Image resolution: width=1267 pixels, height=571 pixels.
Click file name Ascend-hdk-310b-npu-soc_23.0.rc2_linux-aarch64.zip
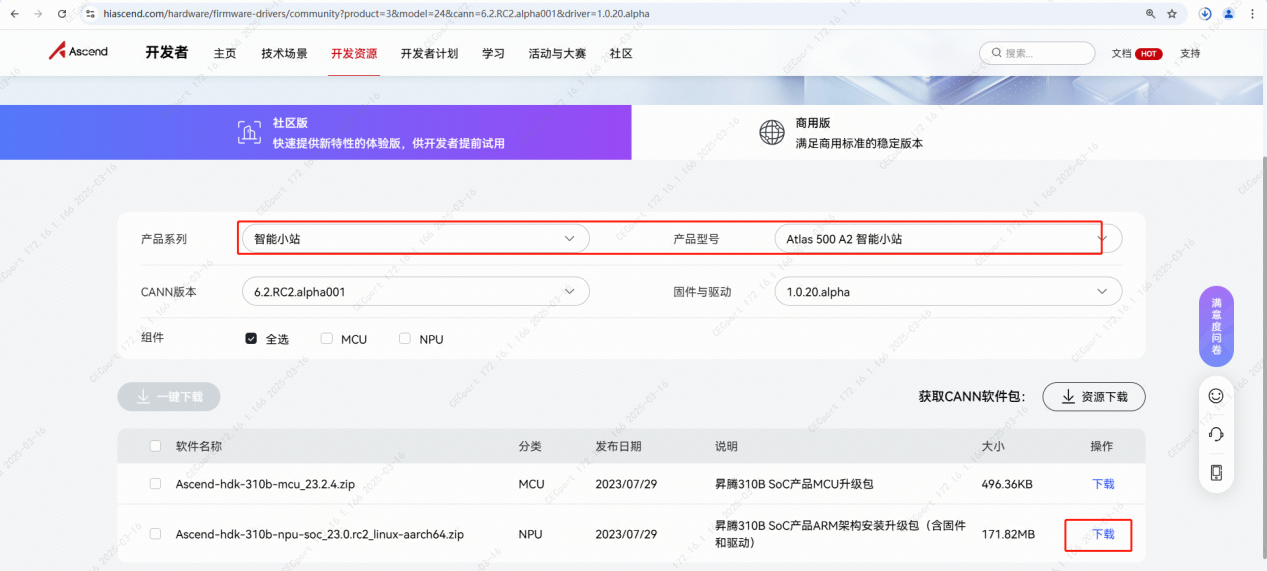[x=320, y=535]
